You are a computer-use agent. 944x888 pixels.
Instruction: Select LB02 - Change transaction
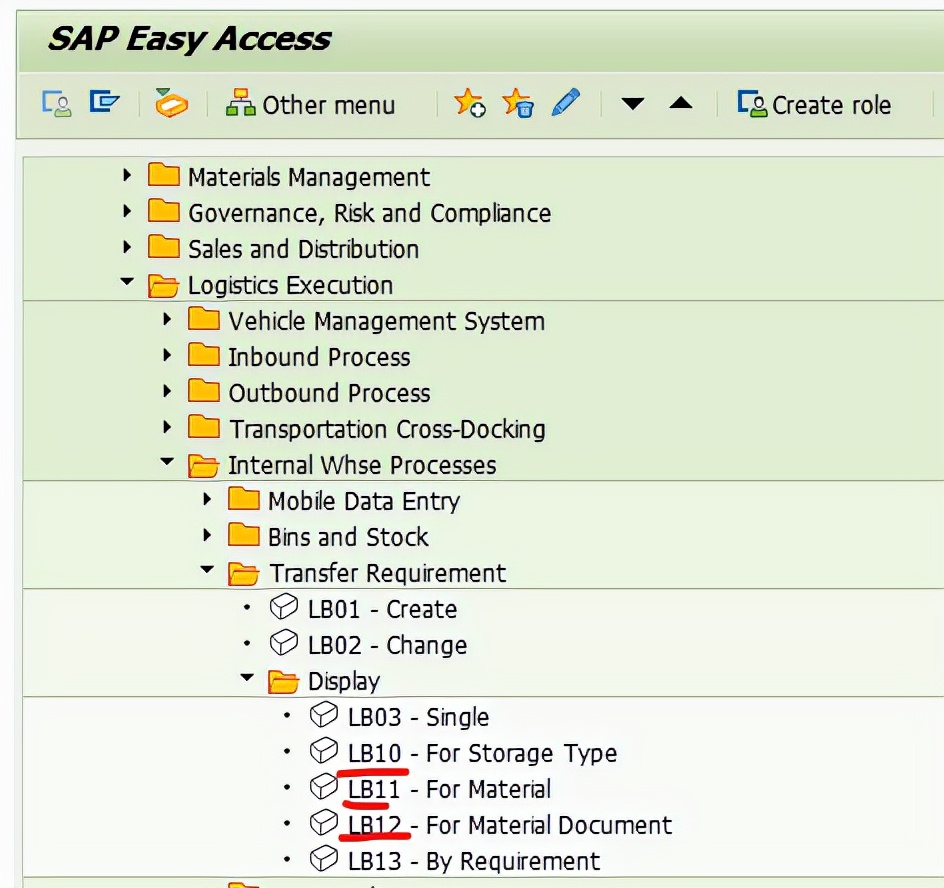click(x=388, y=645)
